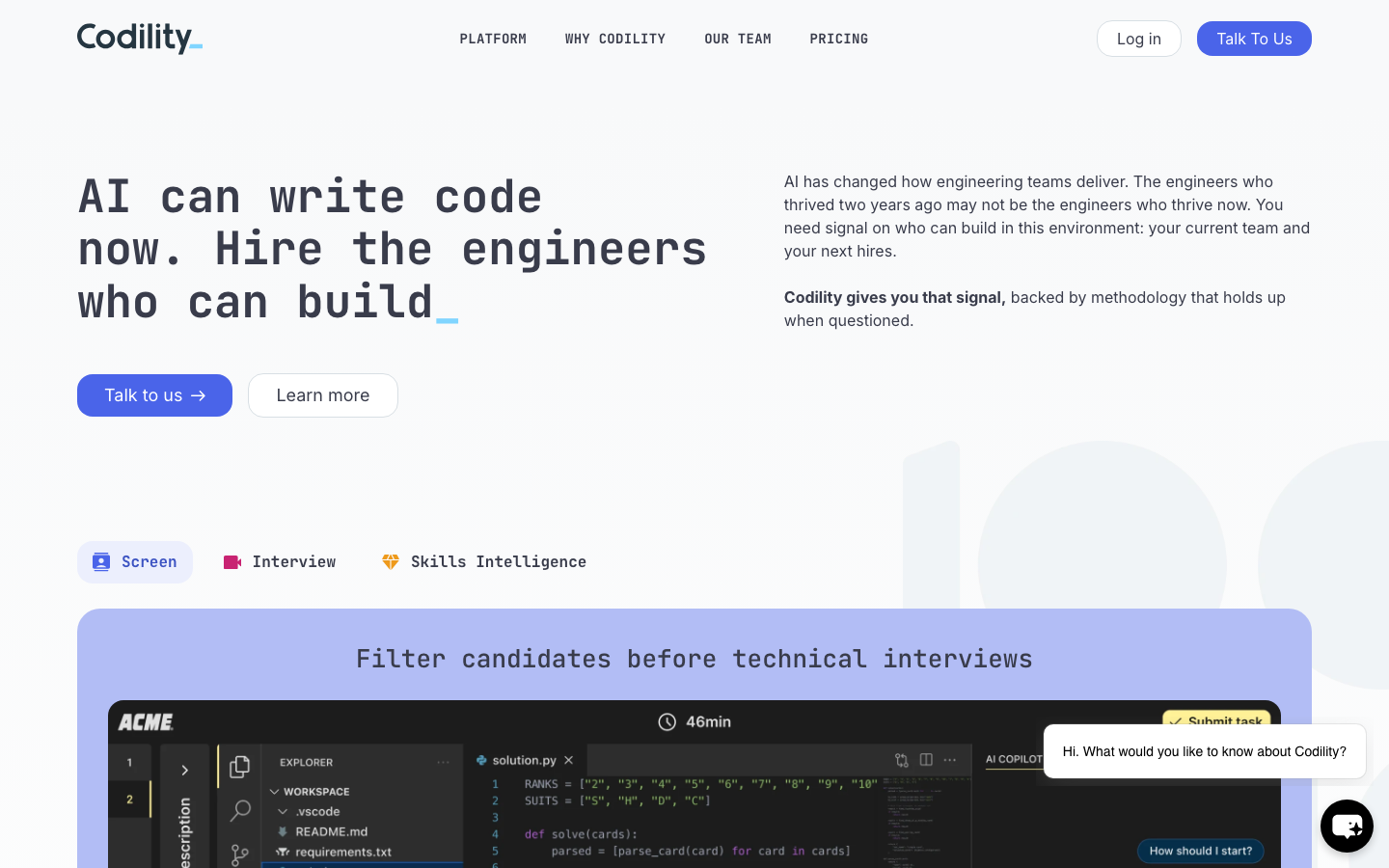Image resolution: width=1389 pixels, height=868 pixels.
Task: Click the ACME logo in the IDE
Action: pos(146,722)
